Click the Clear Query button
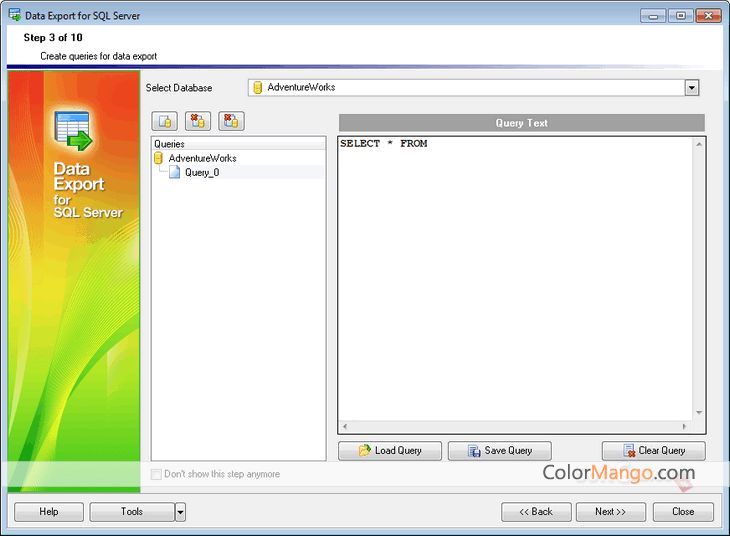Viewport: 730px width, 536px height. tap(654, 451)
